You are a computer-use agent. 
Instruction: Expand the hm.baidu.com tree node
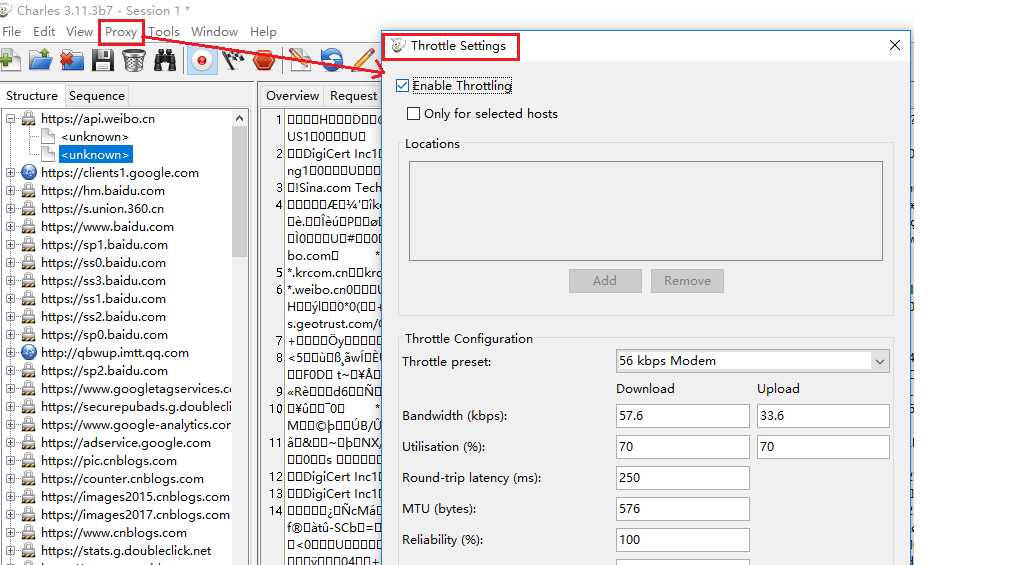[x=10, y=191]
